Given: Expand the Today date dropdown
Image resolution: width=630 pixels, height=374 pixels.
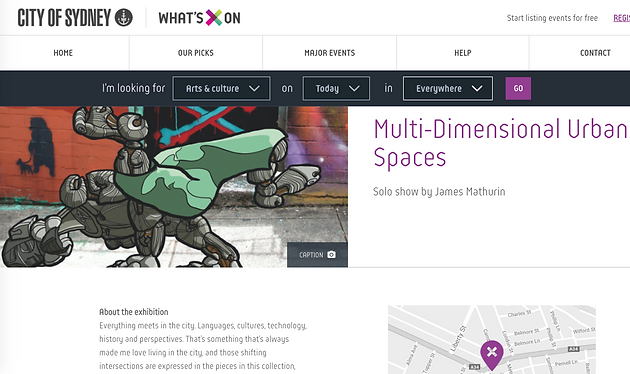Looking at the screenshot, I should tap(336, 88).
